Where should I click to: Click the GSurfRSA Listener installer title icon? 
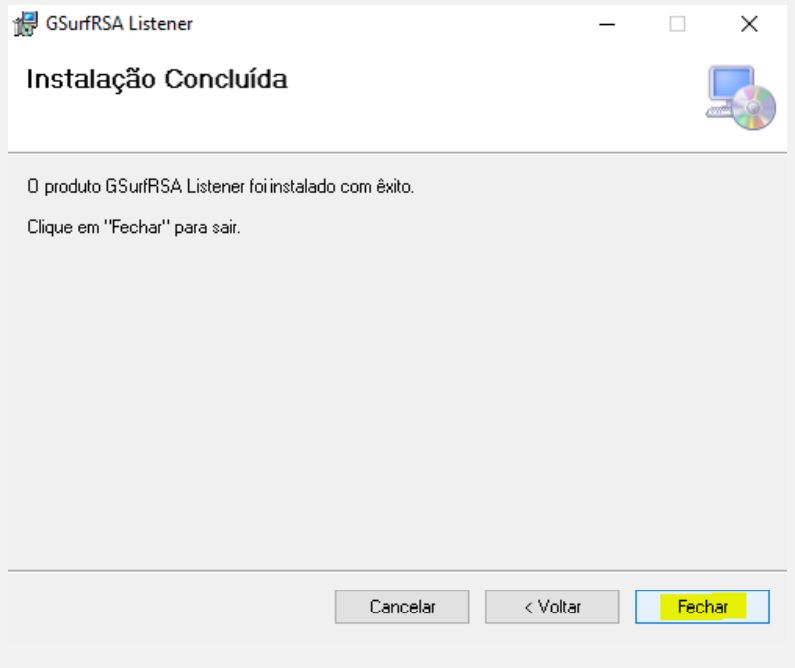coord(25,24)
